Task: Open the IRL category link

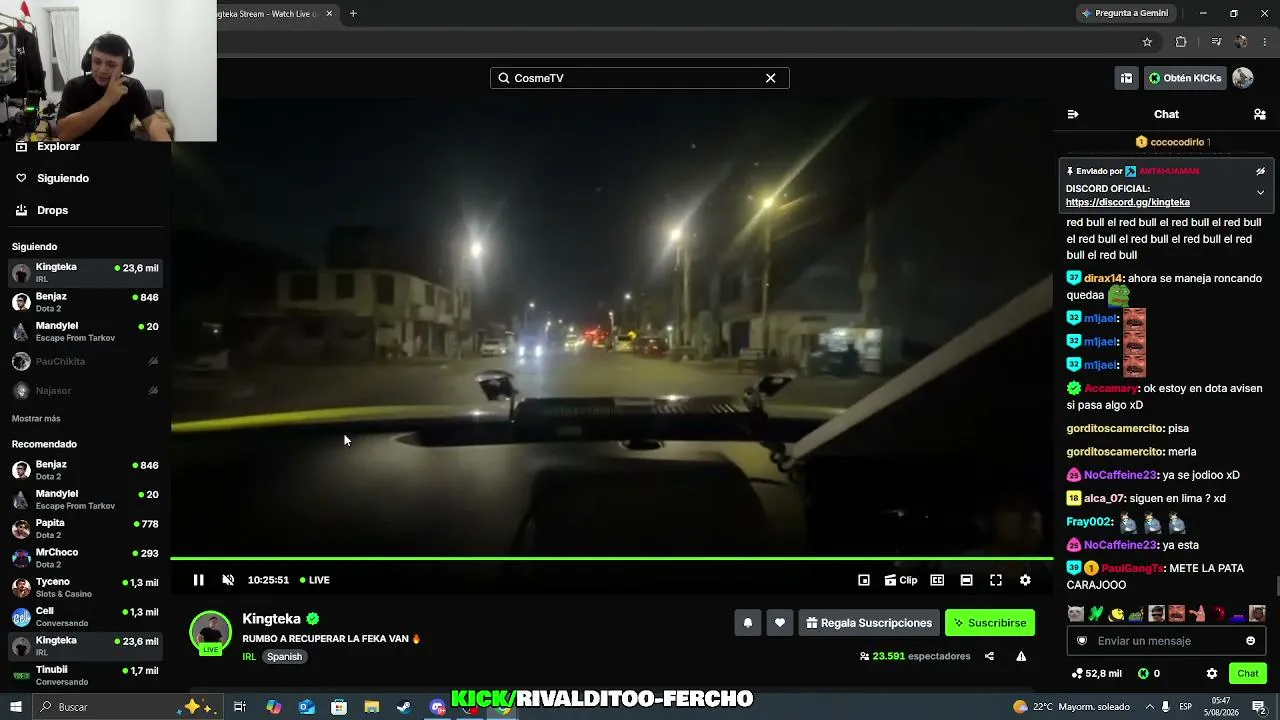Action: (x=249, y=657)
